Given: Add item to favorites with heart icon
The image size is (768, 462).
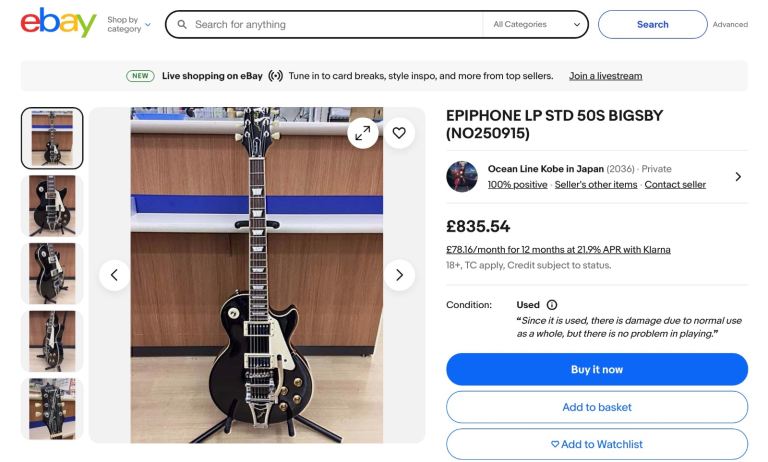Looking at the screenshot, I should (399, 133).
